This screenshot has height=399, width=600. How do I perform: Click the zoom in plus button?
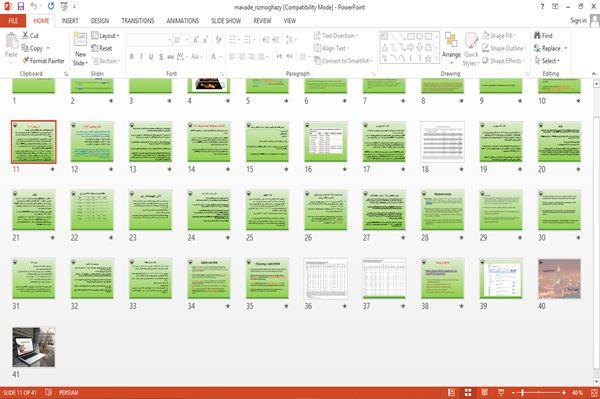click(564, 392)
